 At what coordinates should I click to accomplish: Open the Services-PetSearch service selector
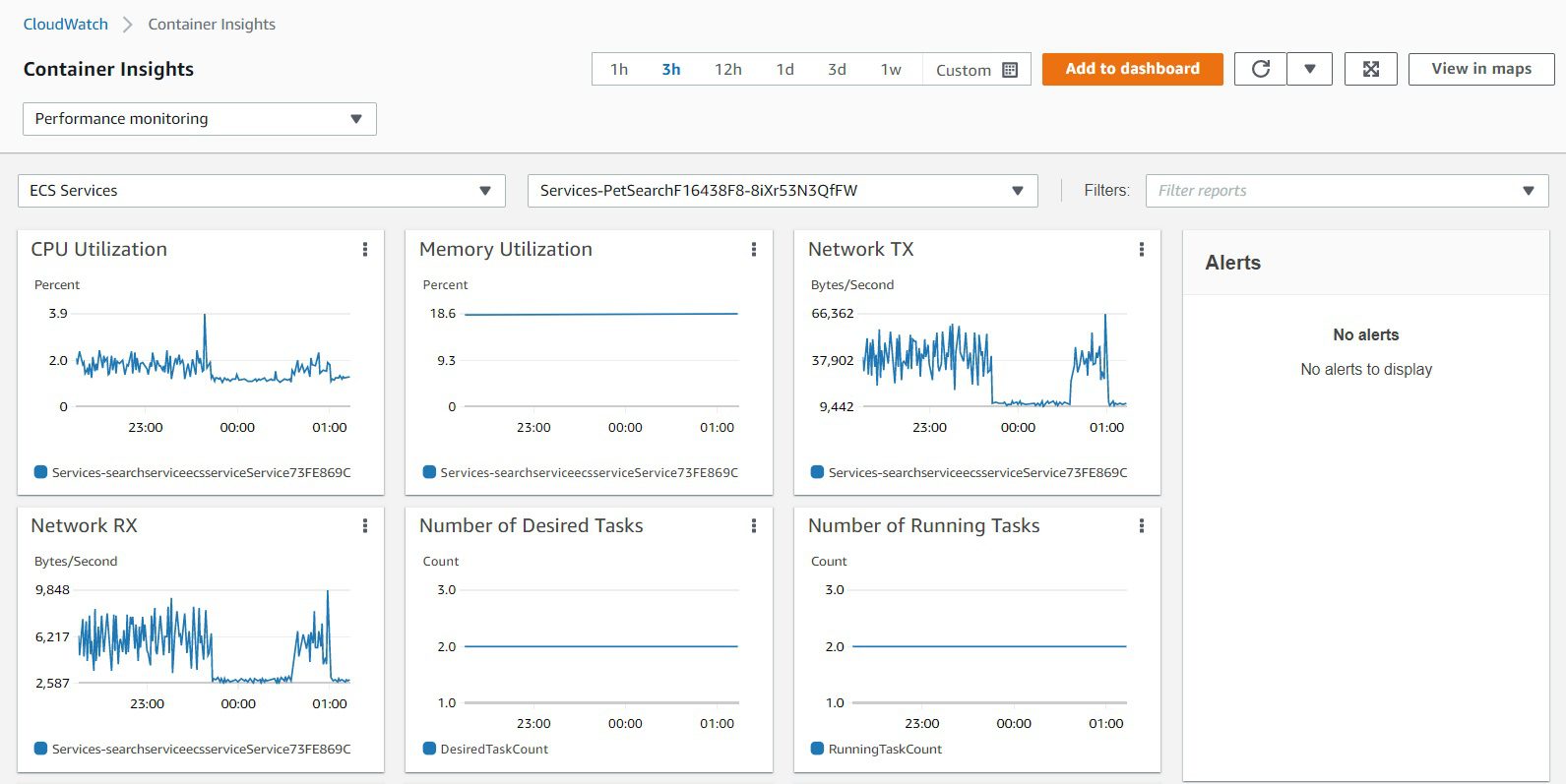[783, 191]
